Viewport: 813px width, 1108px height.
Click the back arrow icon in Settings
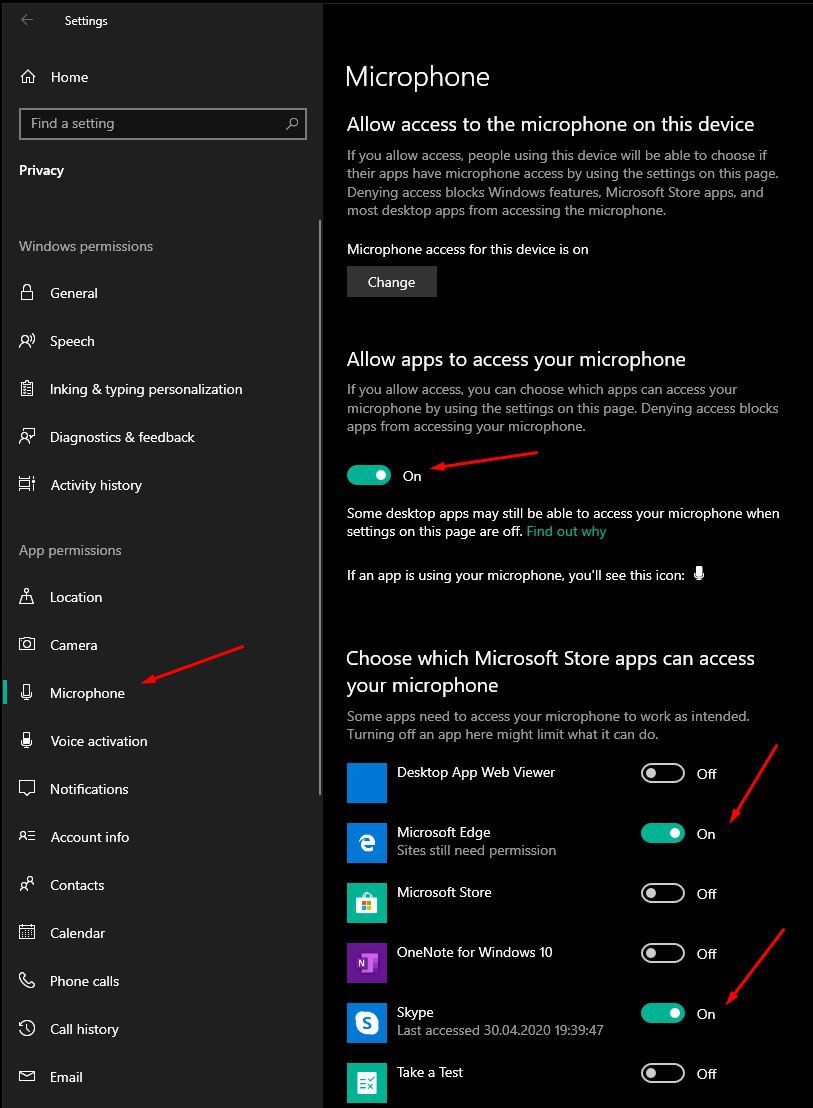[27, 20]
